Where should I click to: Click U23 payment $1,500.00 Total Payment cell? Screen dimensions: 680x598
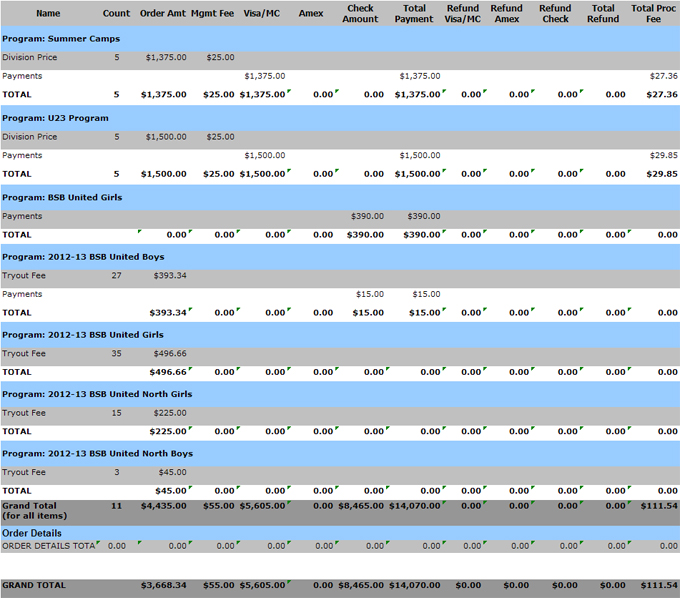point(420,155)
